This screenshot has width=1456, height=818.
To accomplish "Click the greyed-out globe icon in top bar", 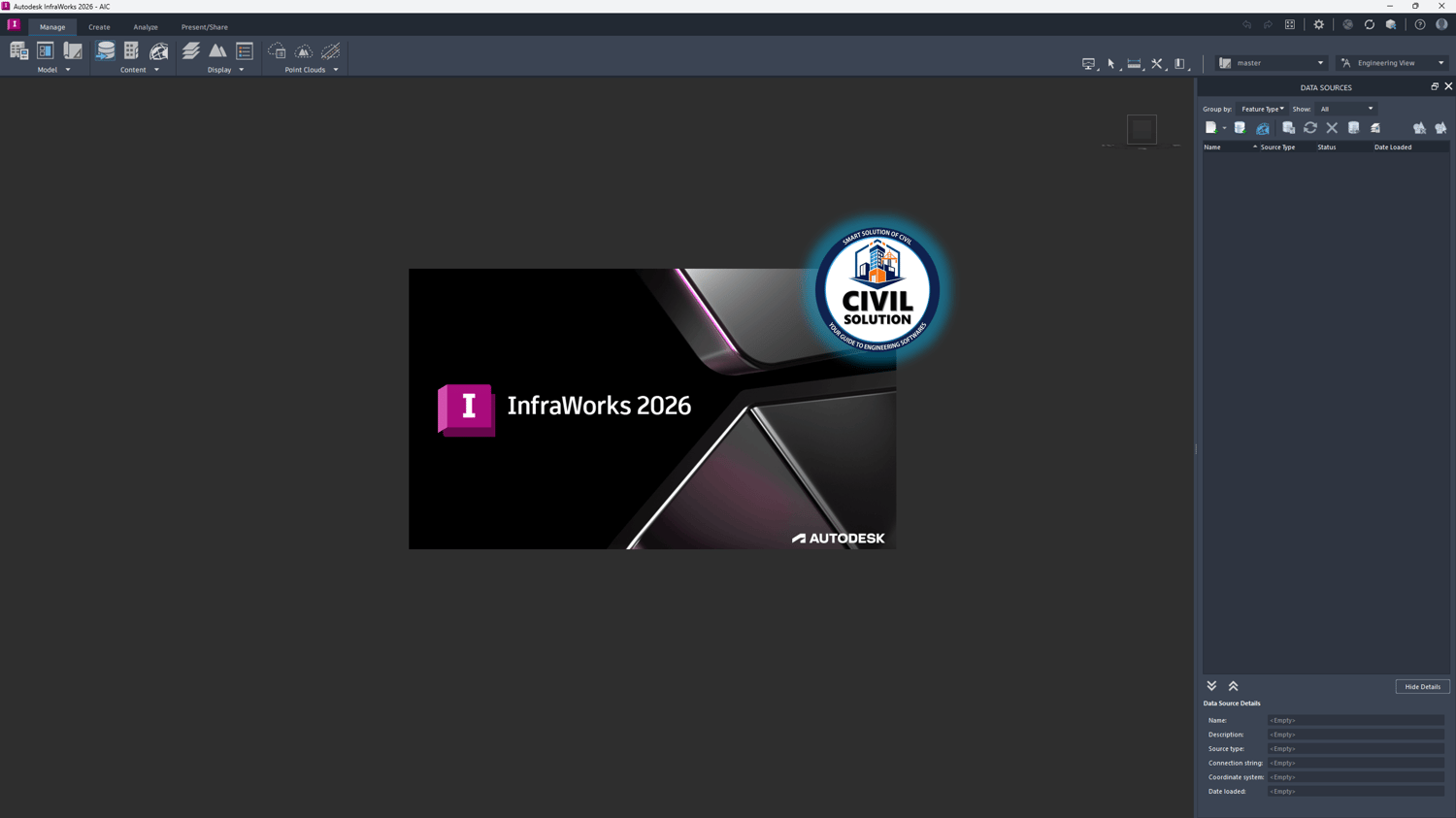I will (x=1348, y=25).
